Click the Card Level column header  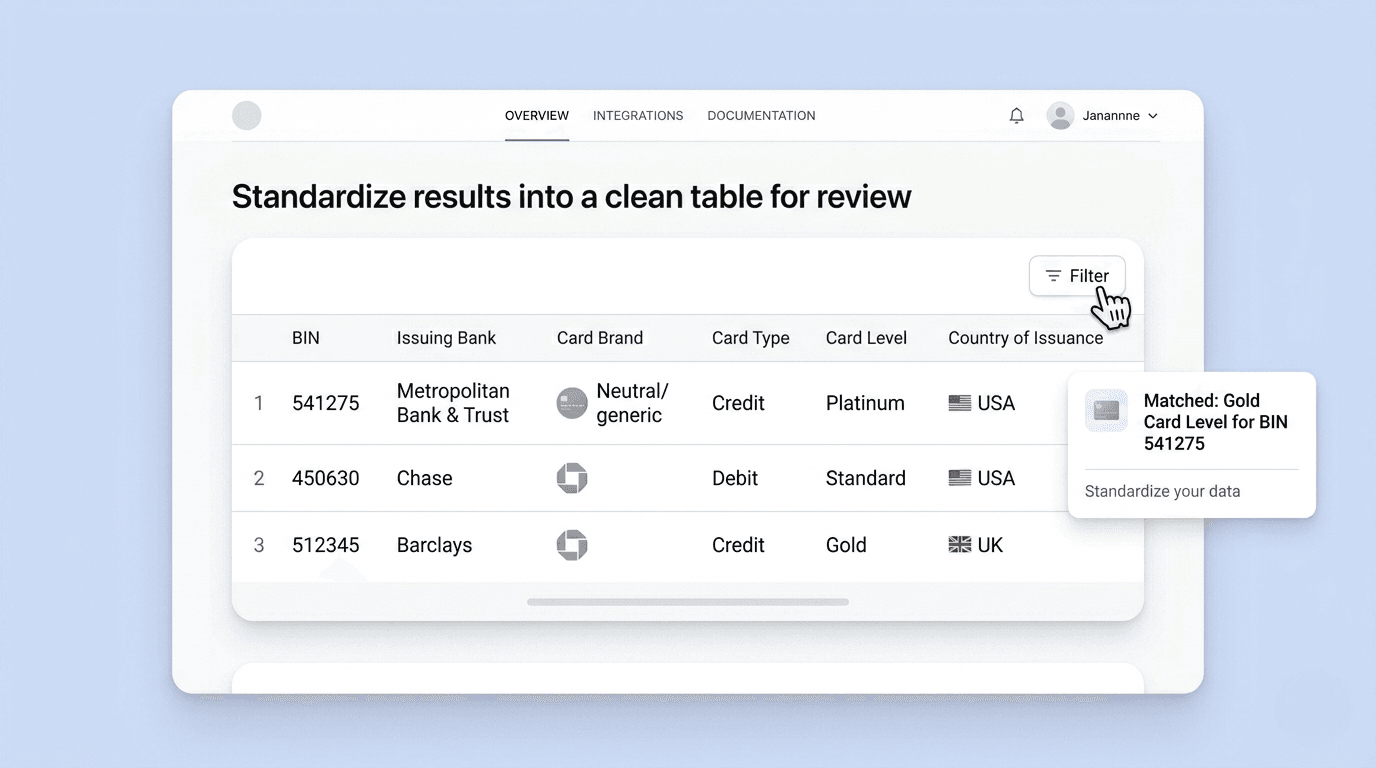pyautogui.click(x=866, y=338)
